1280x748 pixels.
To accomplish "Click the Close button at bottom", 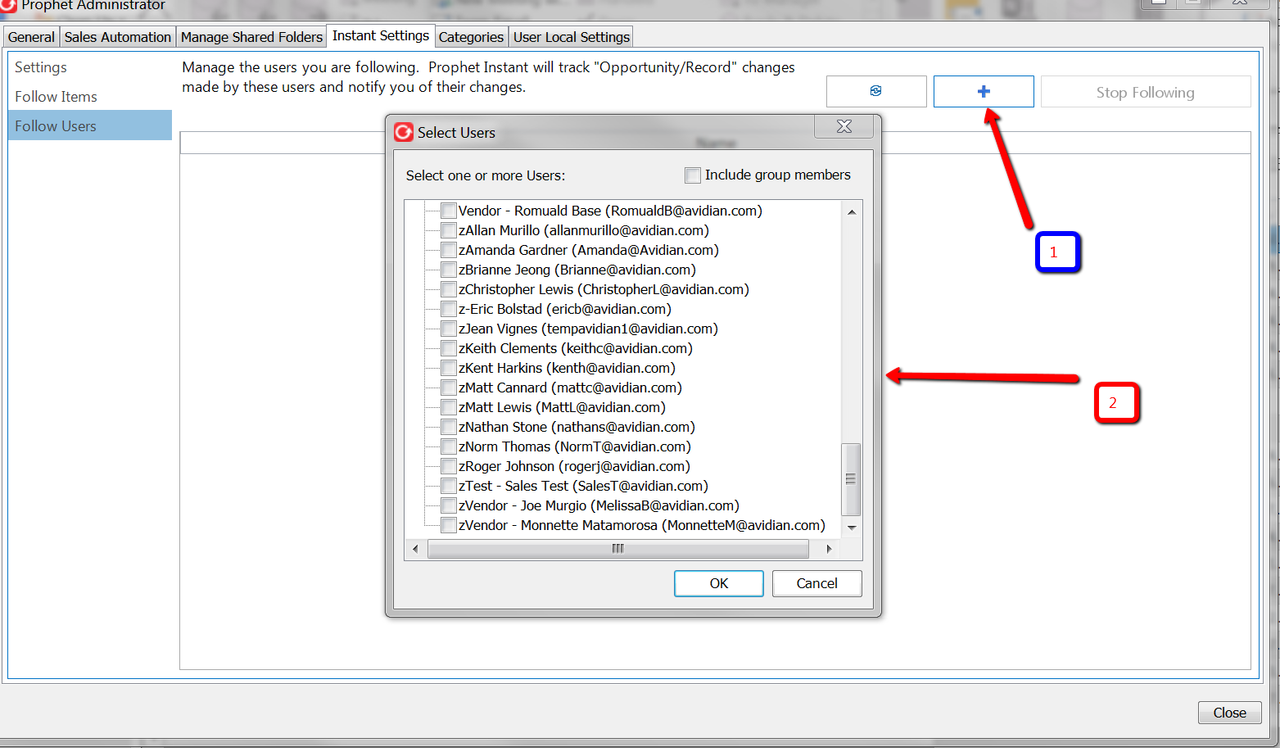I will (1229, 713).
